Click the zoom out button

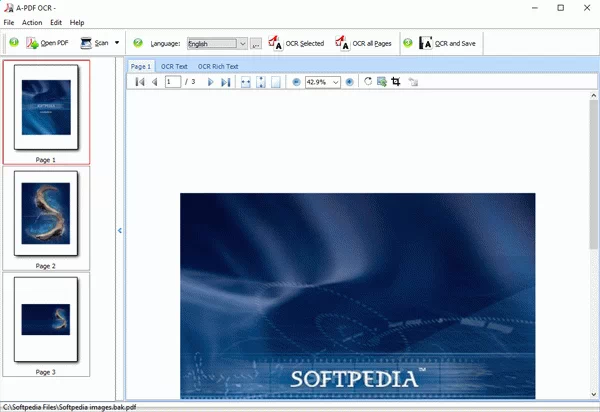click(296, 82)
